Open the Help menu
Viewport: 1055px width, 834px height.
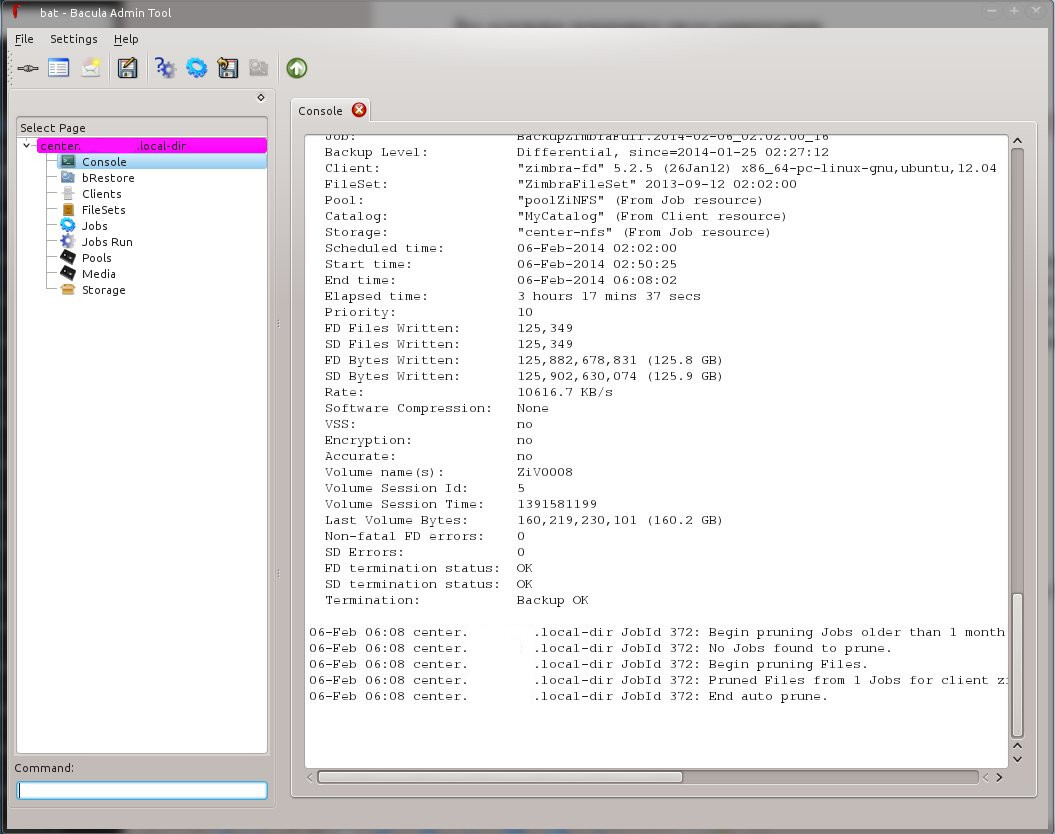tap(126, 39)
